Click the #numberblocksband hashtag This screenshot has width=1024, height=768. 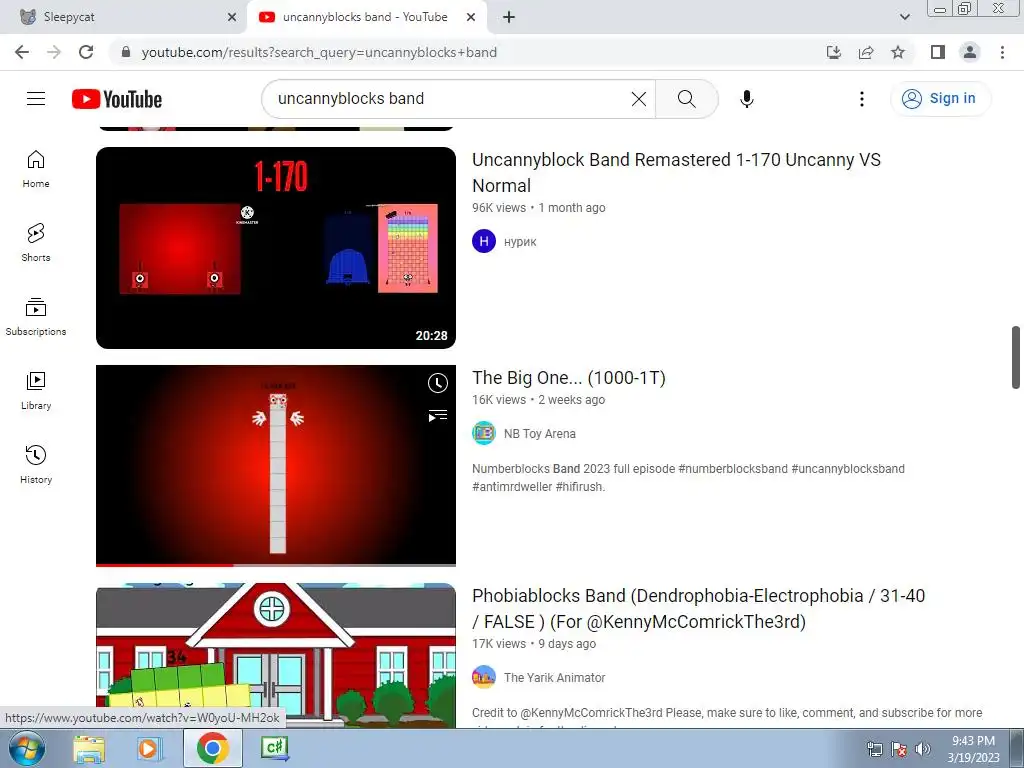733,469
